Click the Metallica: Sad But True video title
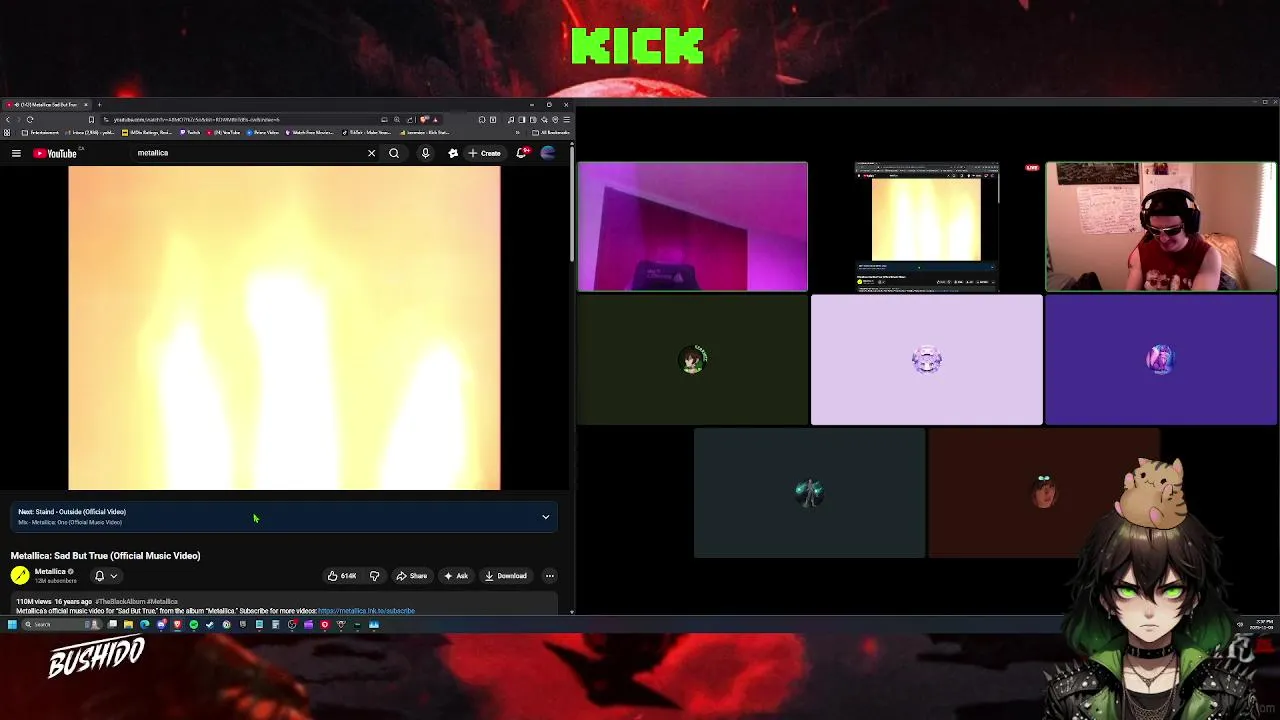The image size is (1280, 720). 105,556
